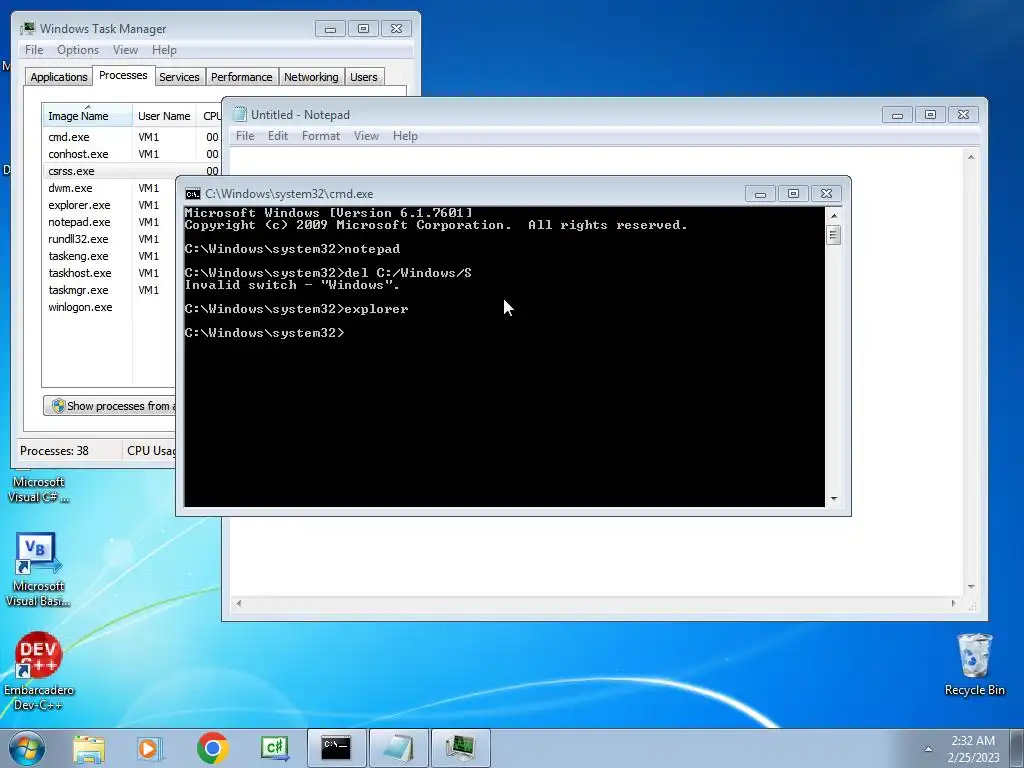Select the Recycle Bin desktop icon

(x=974, y=665)
